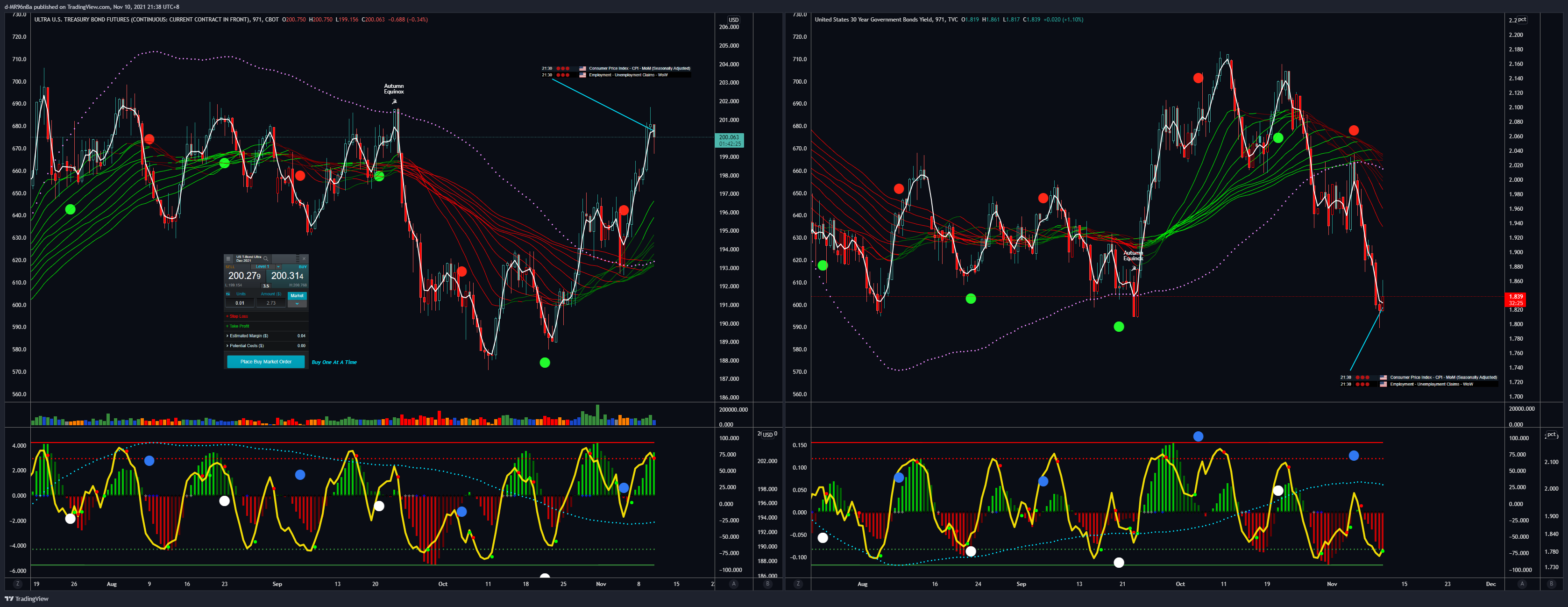Screen dimensions: 1568x607
Task: Click the left chart A auto-scale button
Action: [733, 584]
